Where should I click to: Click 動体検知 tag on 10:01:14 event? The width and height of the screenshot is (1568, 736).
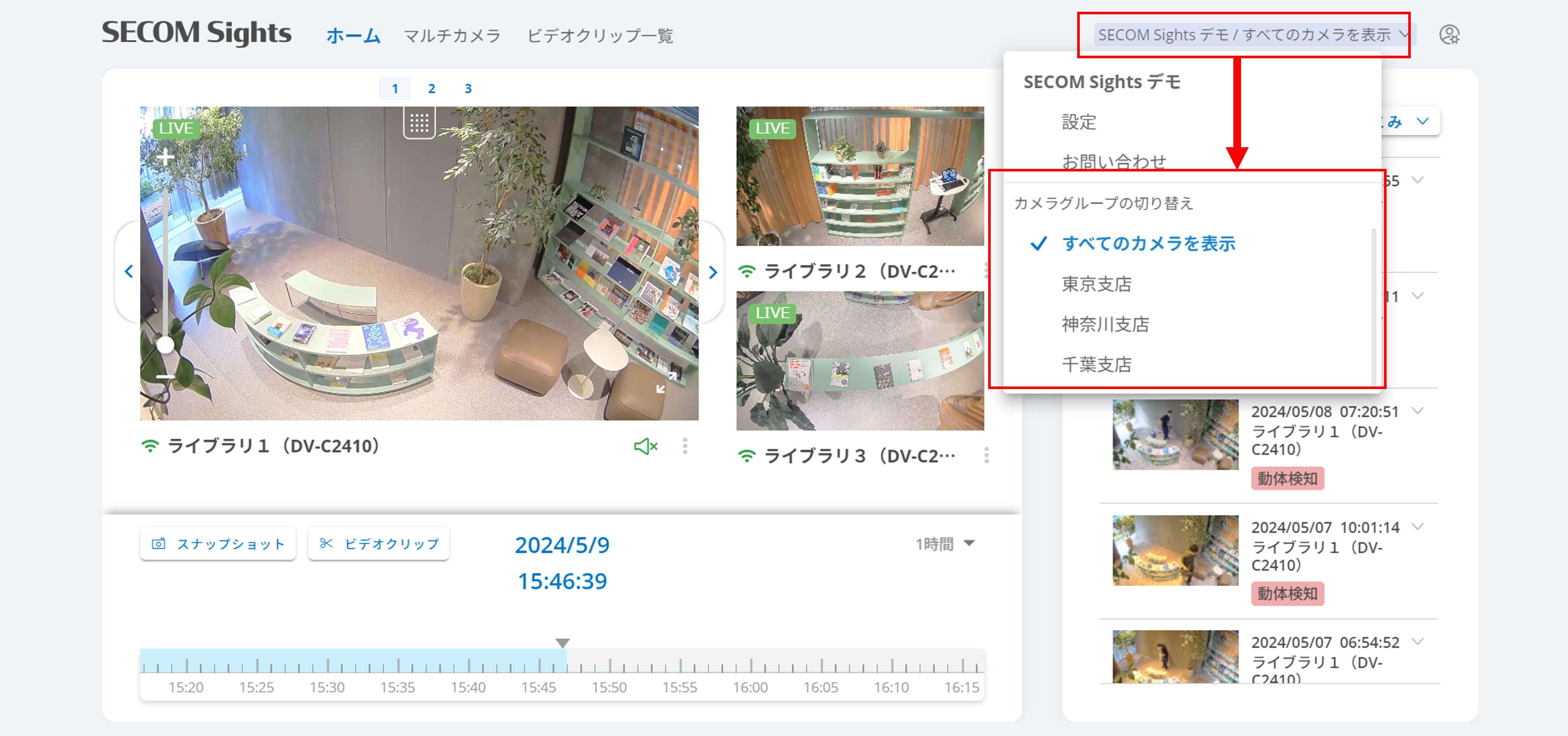point(1287,593)
